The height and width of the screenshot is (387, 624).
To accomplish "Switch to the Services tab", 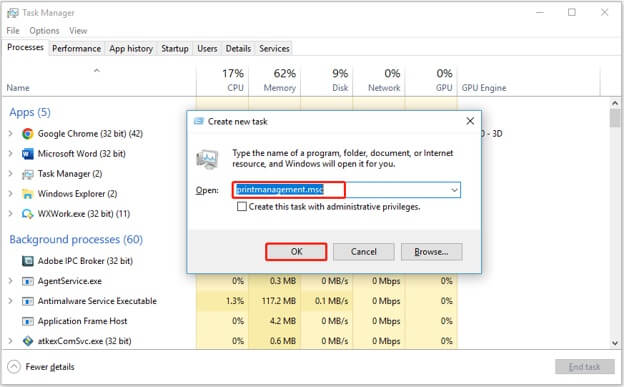I will click(274, 49).
